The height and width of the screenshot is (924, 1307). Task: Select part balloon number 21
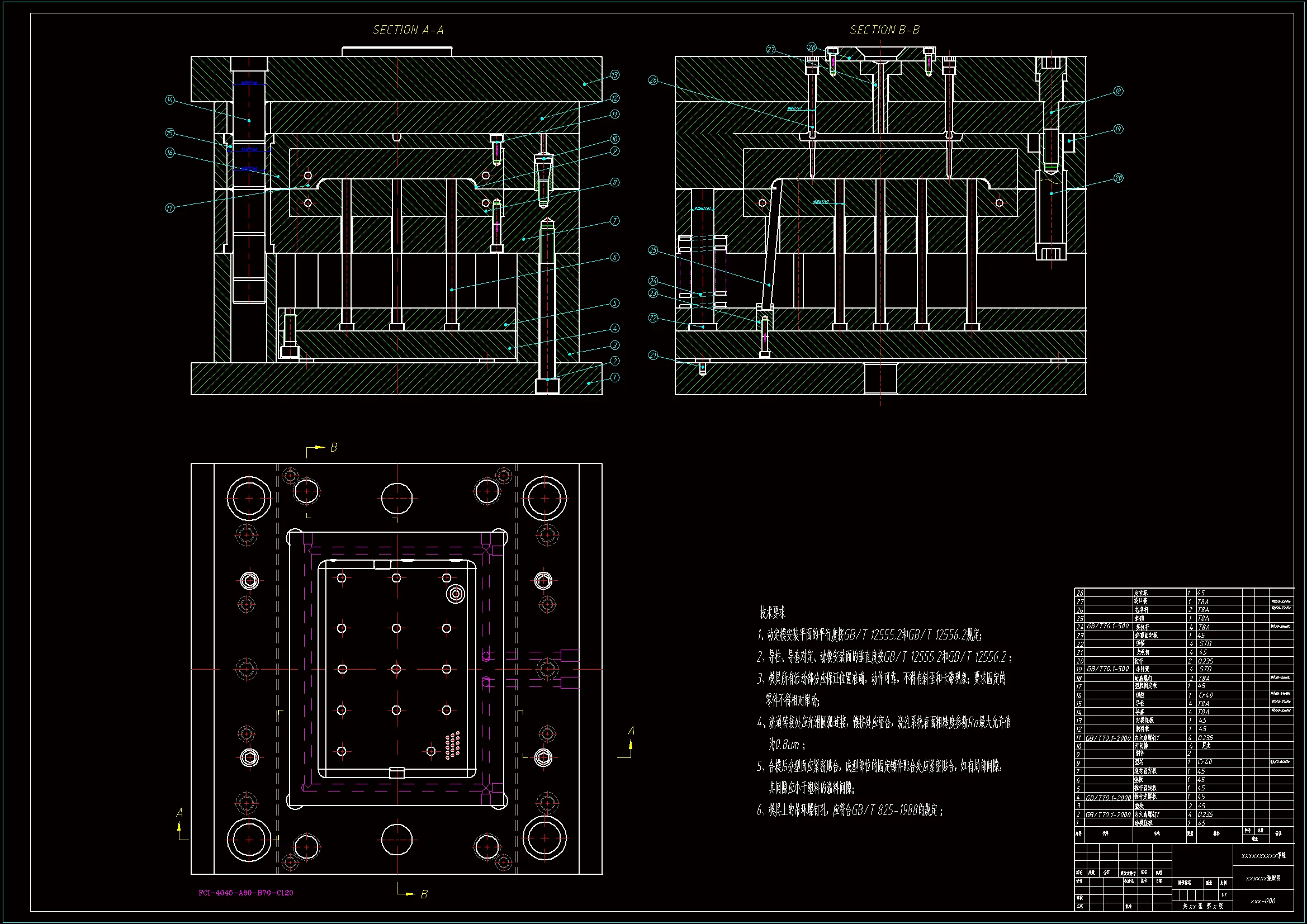click(x=653, y=356)
